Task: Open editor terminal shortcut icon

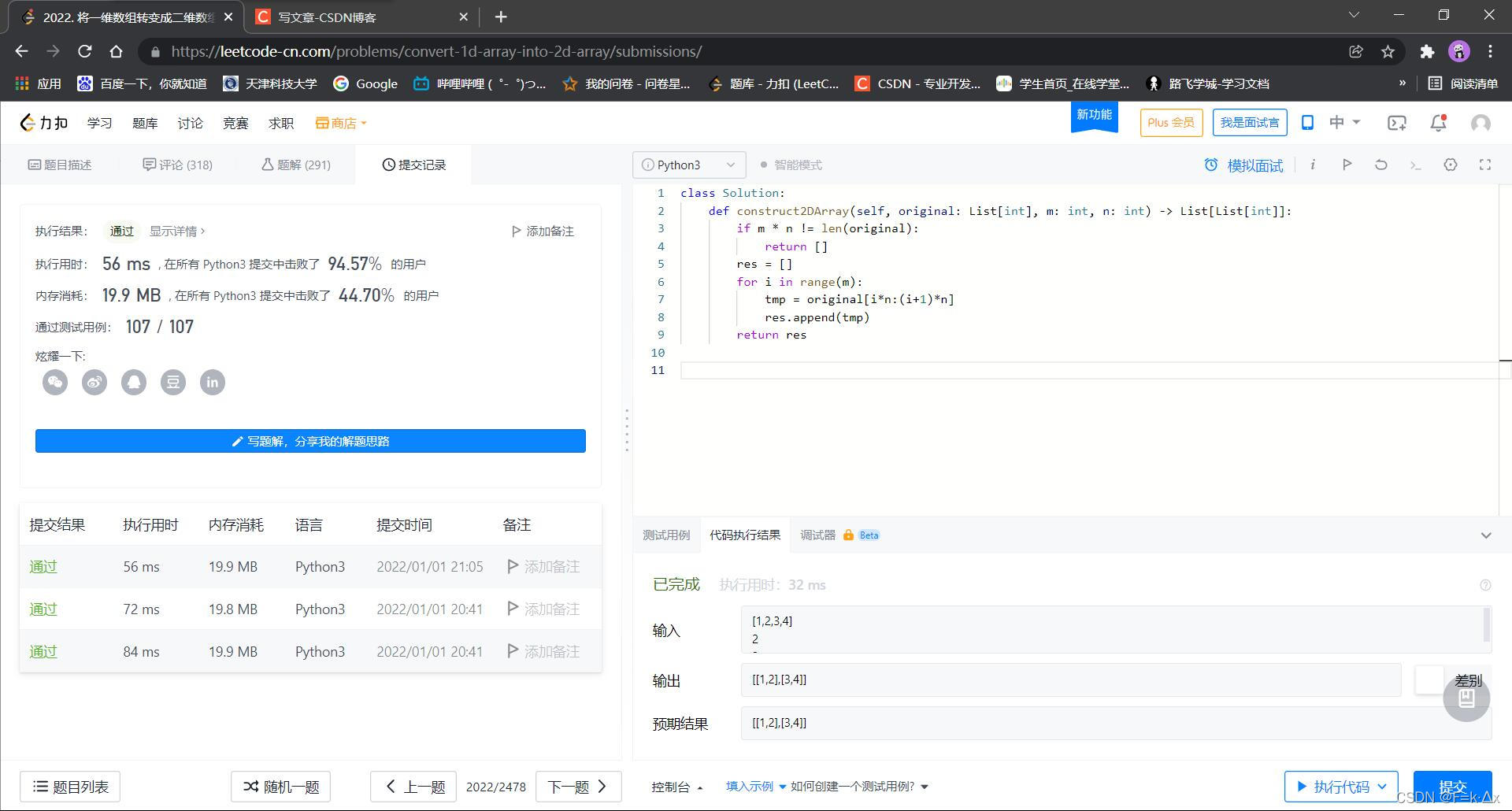Action: coord(1416,165)
